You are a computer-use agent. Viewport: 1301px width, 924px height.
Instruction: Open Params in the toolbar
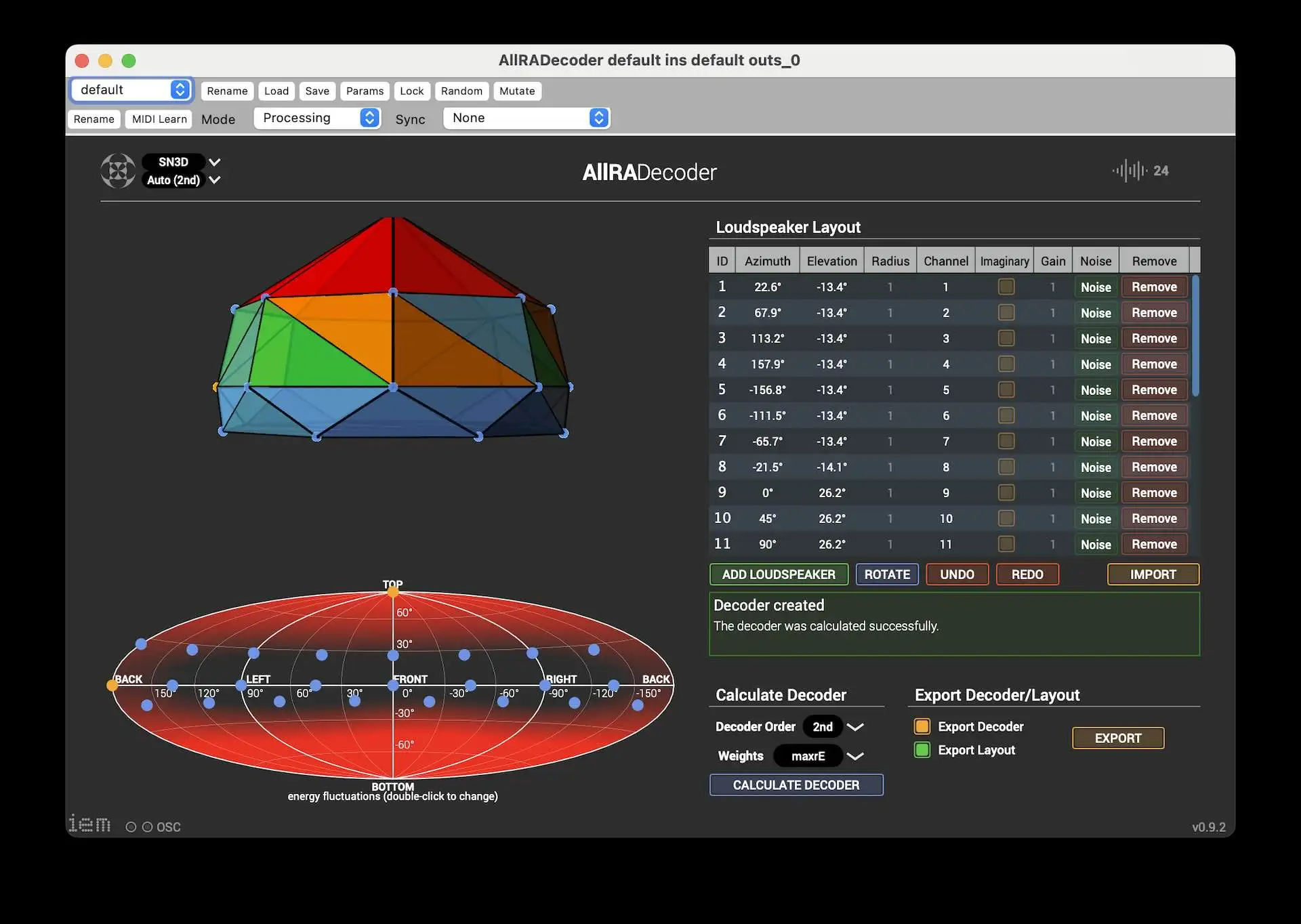tap(365, 91)
